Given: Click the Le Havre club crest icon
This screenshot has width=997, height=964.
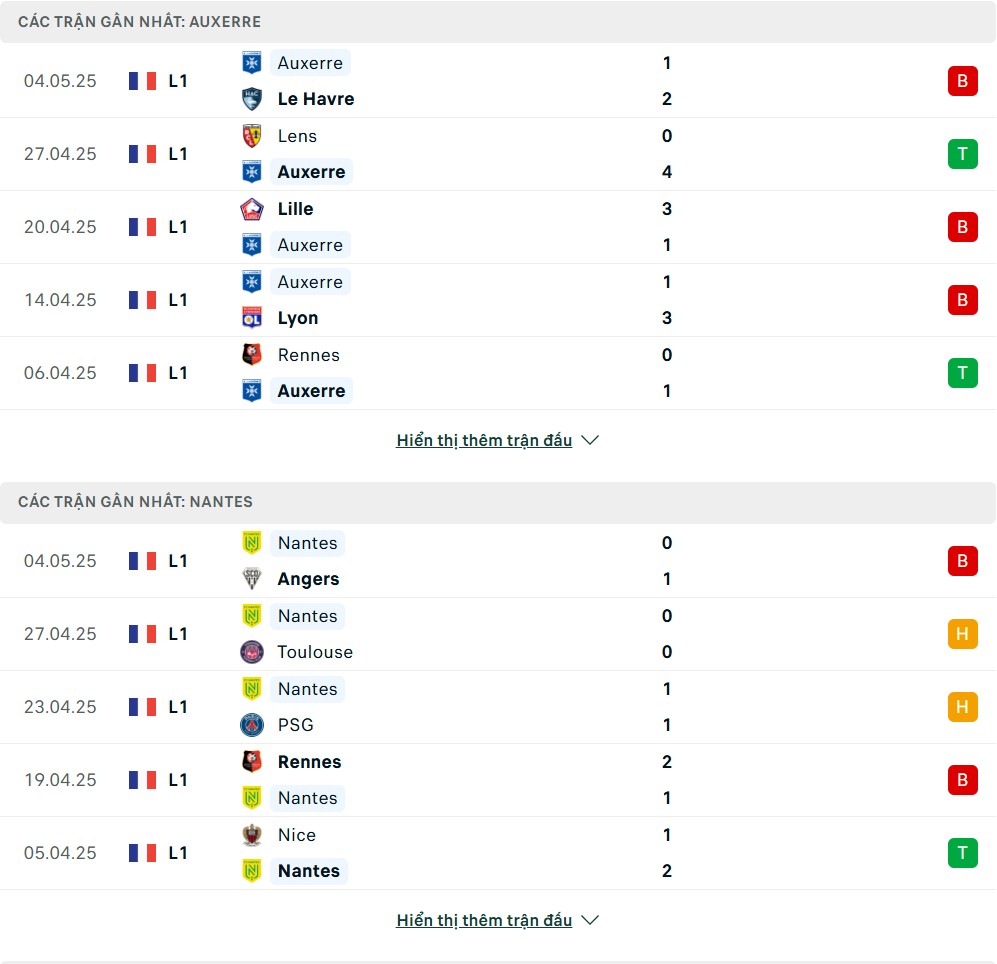Looking at the screenshot, I should [x=252, y=99].
